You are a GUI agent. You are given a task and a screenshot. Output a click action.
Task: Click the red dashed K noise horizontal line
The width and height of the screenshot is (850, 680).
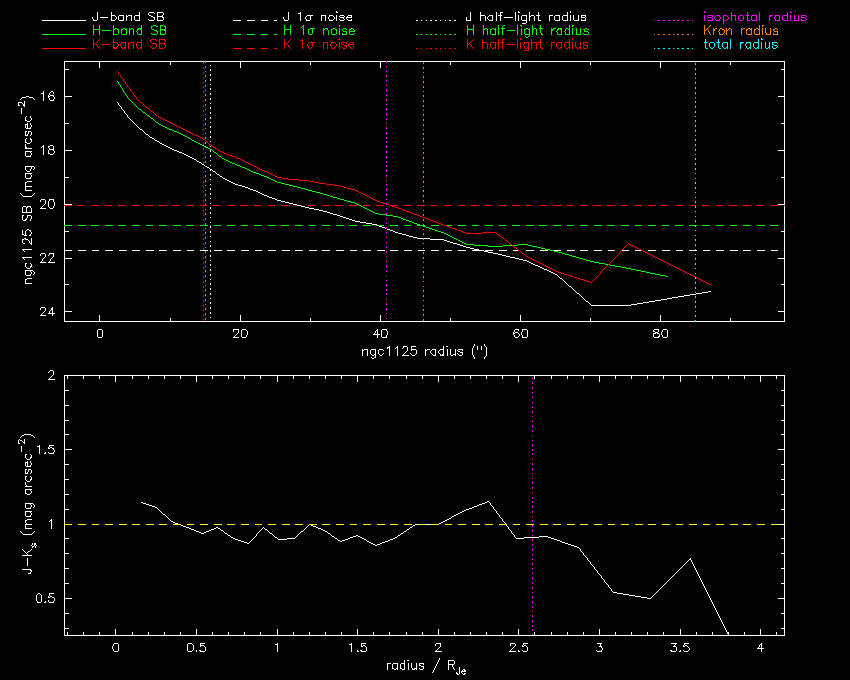pos(424,206)
